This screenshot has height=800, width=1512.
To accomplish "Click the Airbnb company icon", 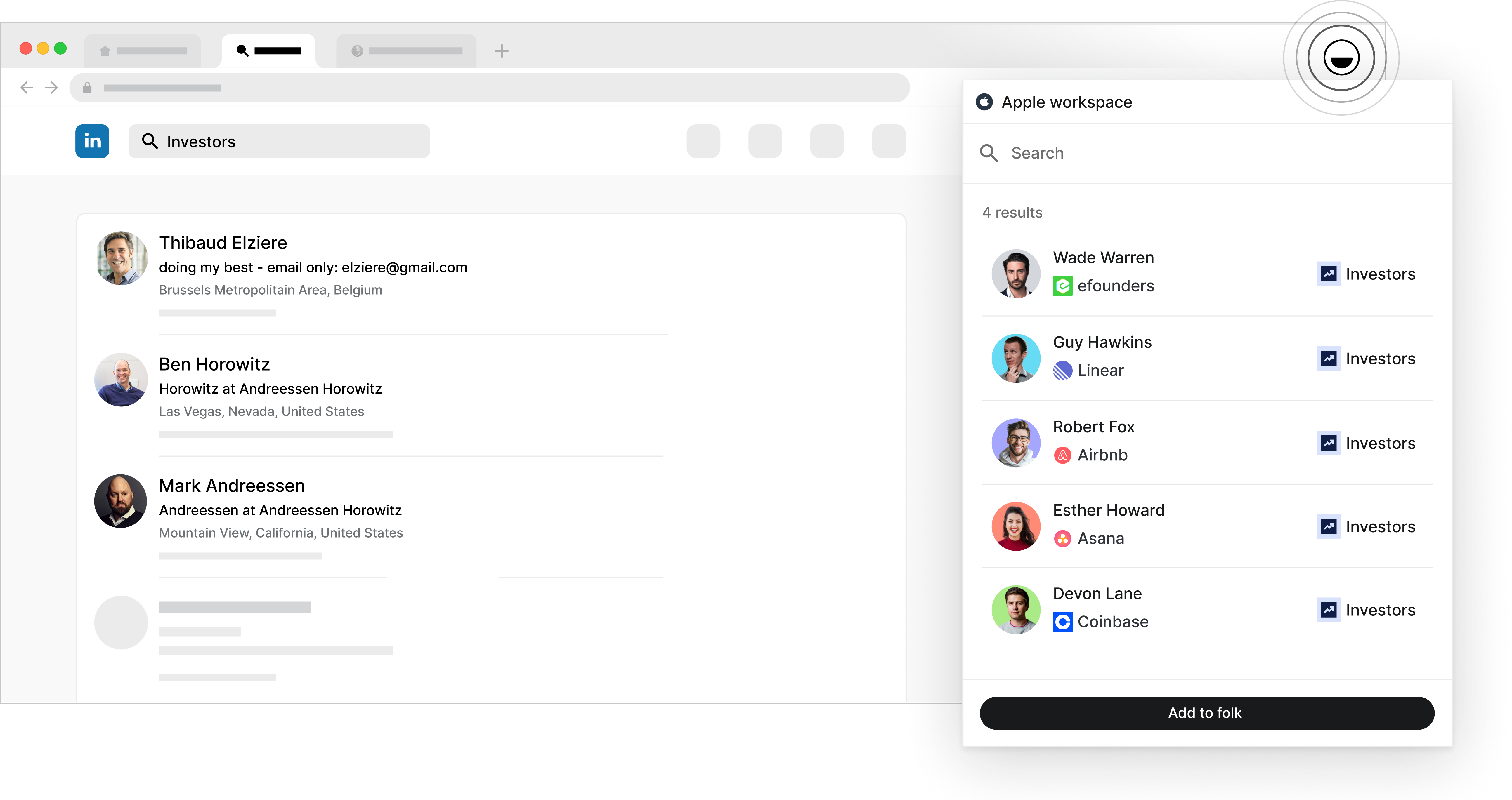I will 1062,455.
